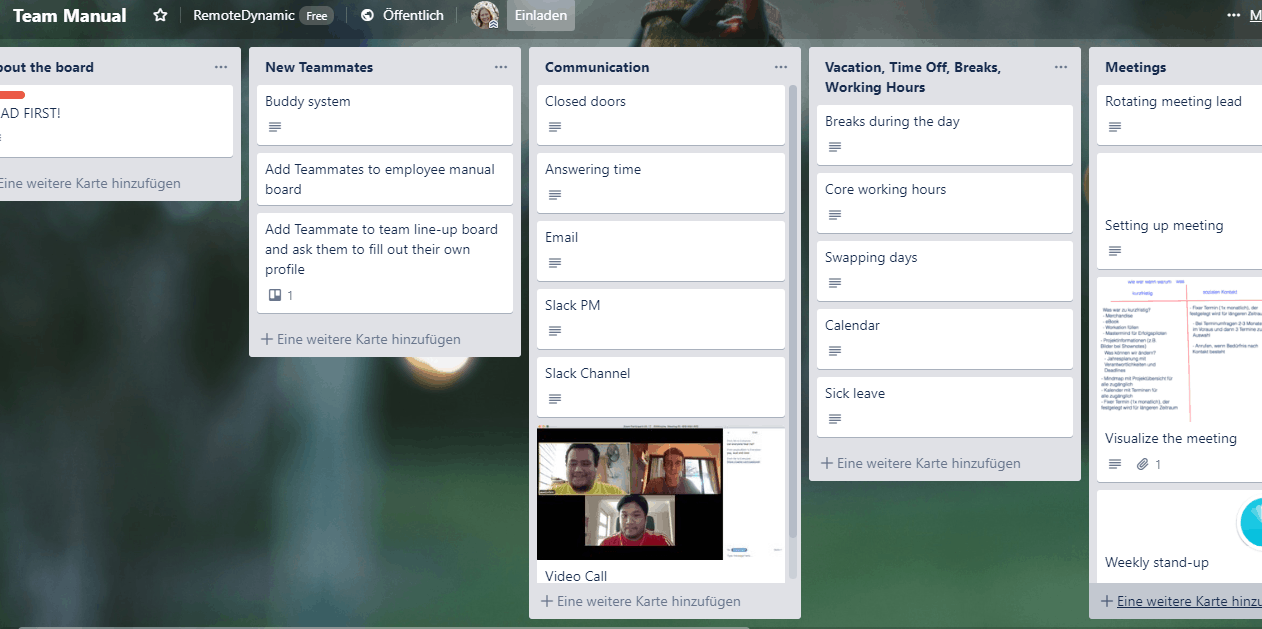Open the Communication list actions menu
Image resolution: width=1262 pixels, height=629 pixels.
781,66
